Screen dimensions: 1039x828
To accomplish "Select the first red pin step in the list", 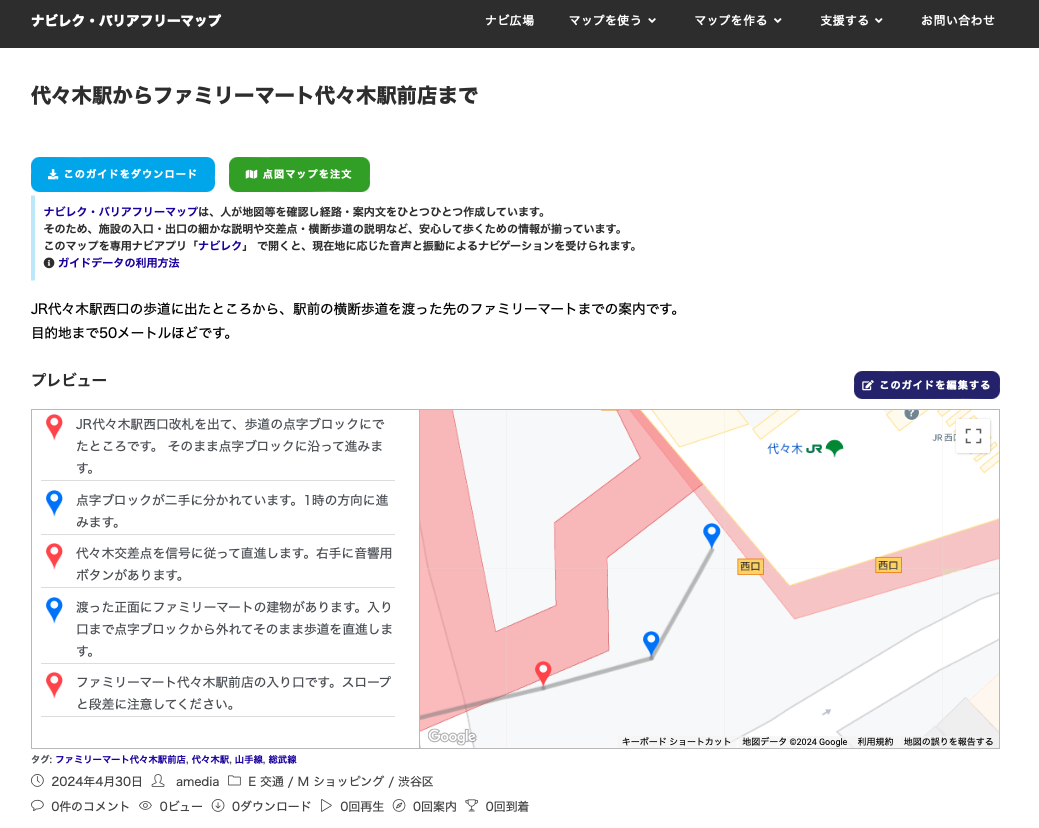I will 55,427.
